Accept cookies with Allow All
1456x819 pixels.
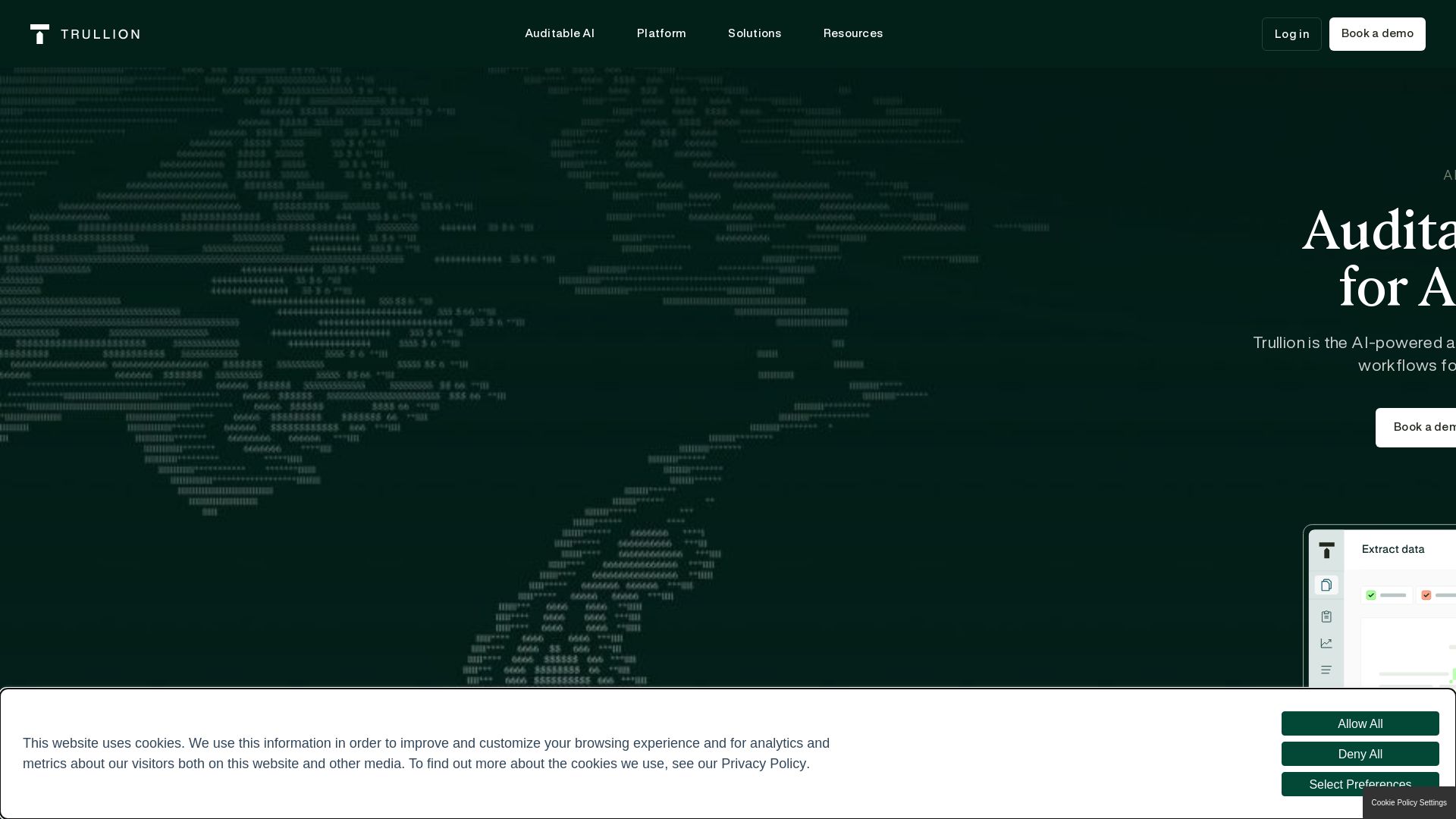[x=1360, y=723]
